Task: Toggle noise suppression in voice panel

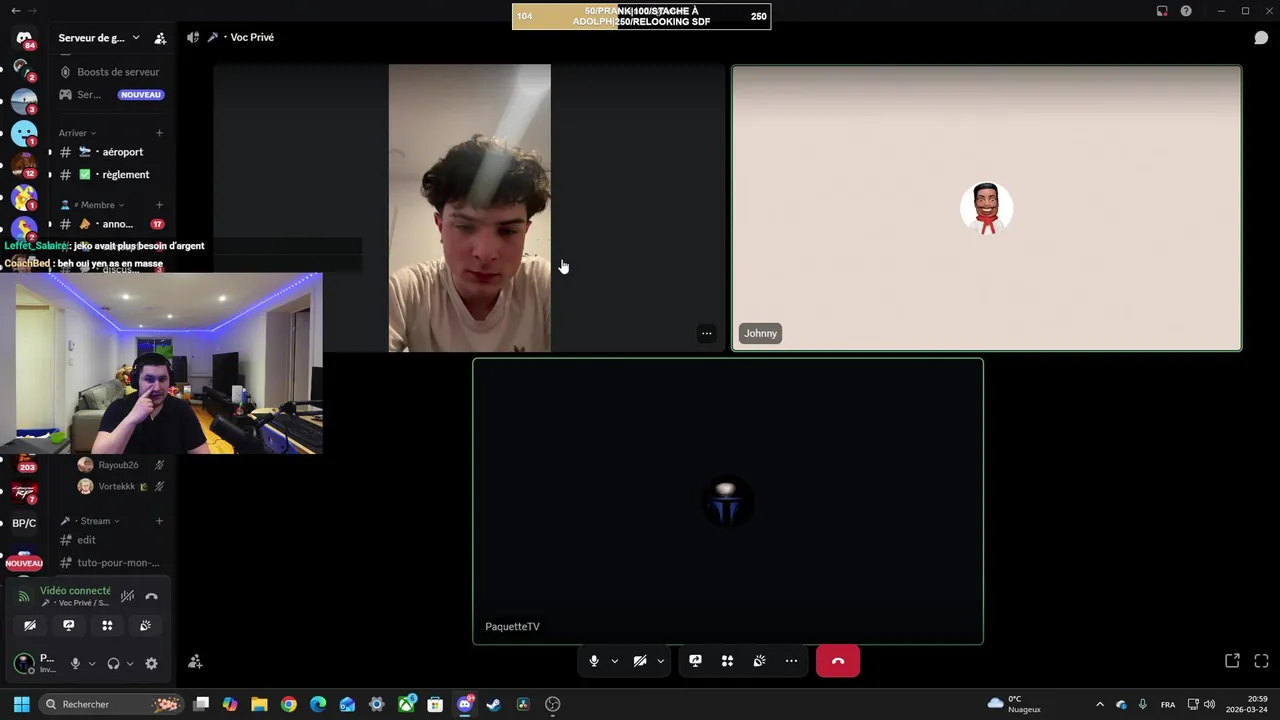Action: [x=127, y=596]
